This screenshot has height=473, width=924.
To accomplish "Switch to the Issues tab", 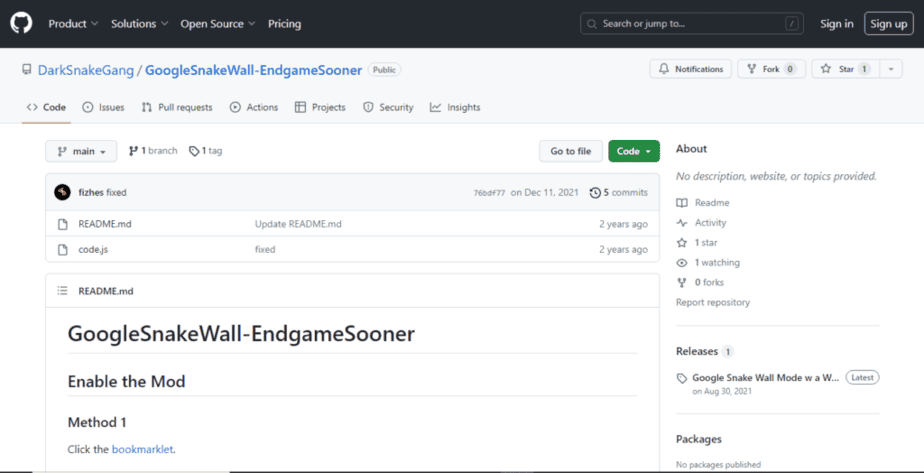I will point(103,107).
